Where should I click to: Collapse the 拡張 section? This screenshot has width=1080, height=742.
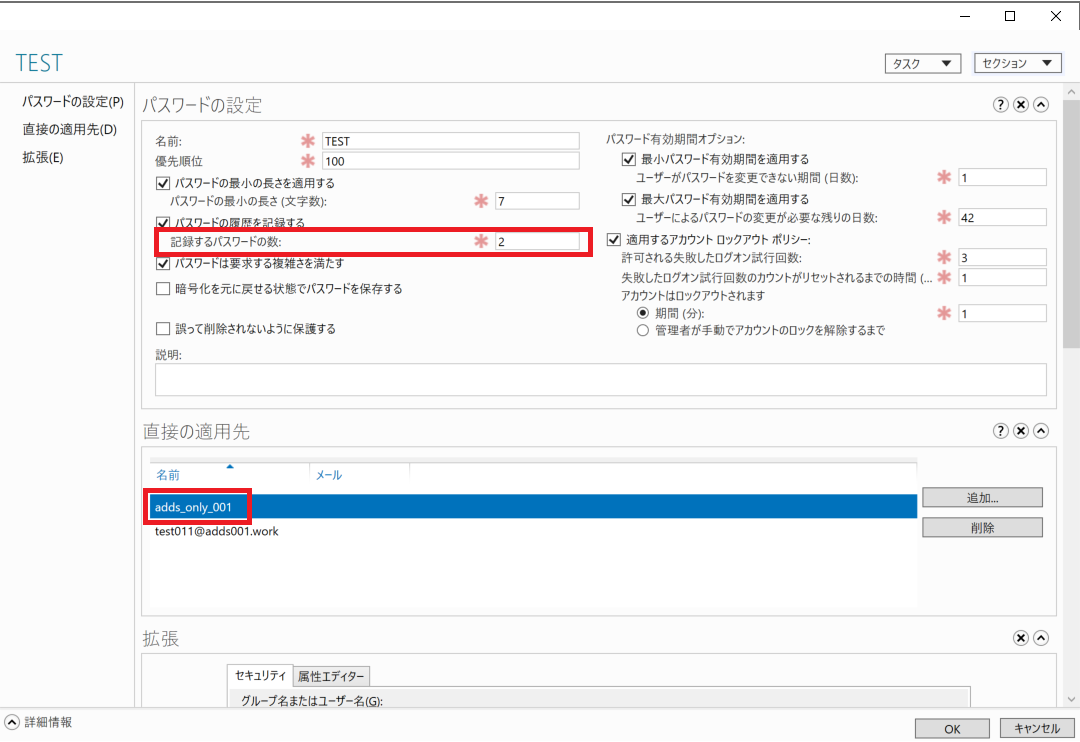tap(1041, 638)
